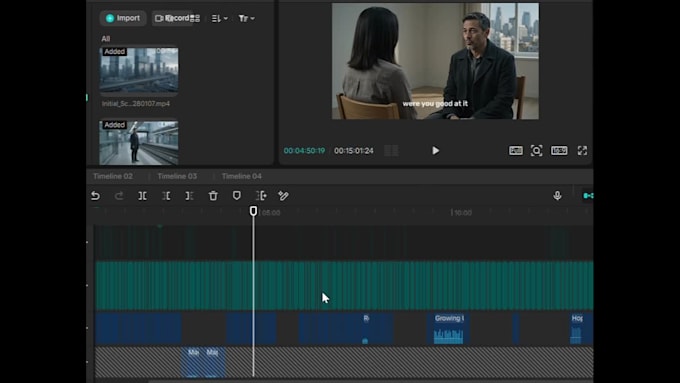This screenshot has height=383, width=680.
Task: Open the media filter dropdown
Action: (246, 18)
